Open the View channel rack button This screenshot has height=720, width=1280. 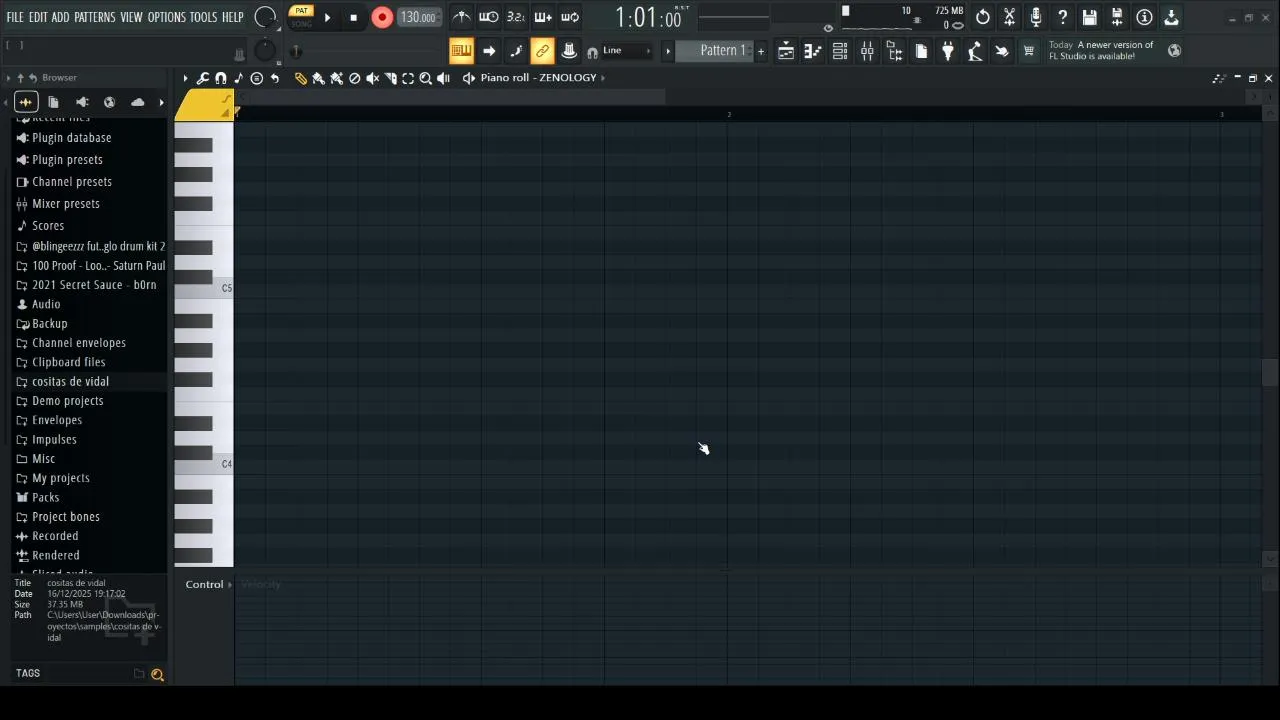pyautogui.click(x=840, y=51)
